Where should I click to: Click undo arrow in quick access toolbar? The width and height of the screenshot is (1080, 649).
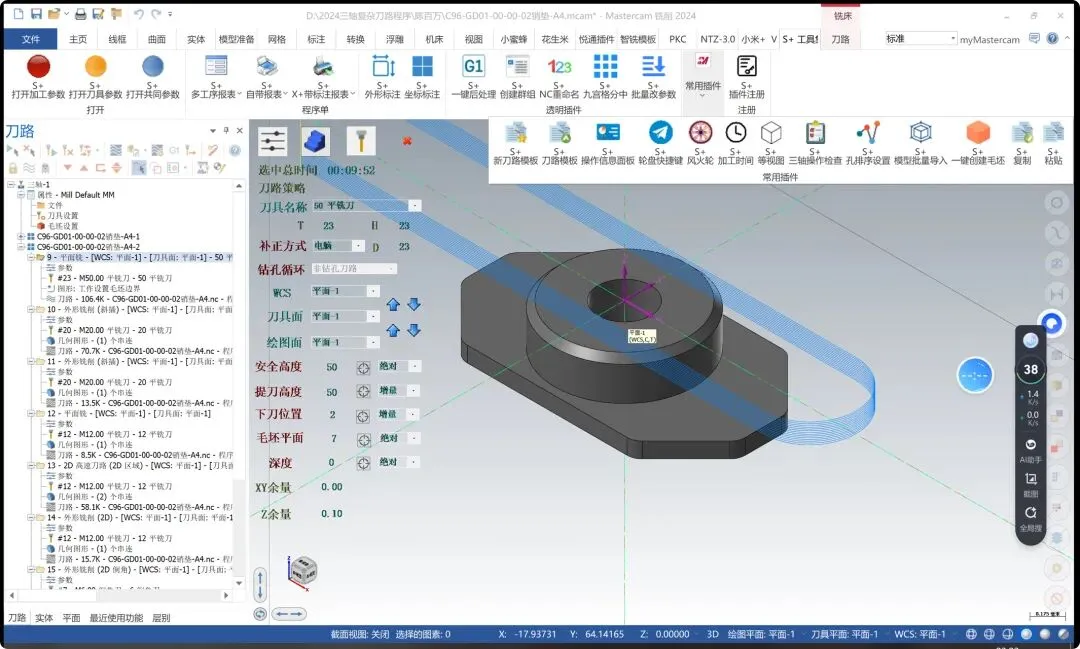point(138,14)
